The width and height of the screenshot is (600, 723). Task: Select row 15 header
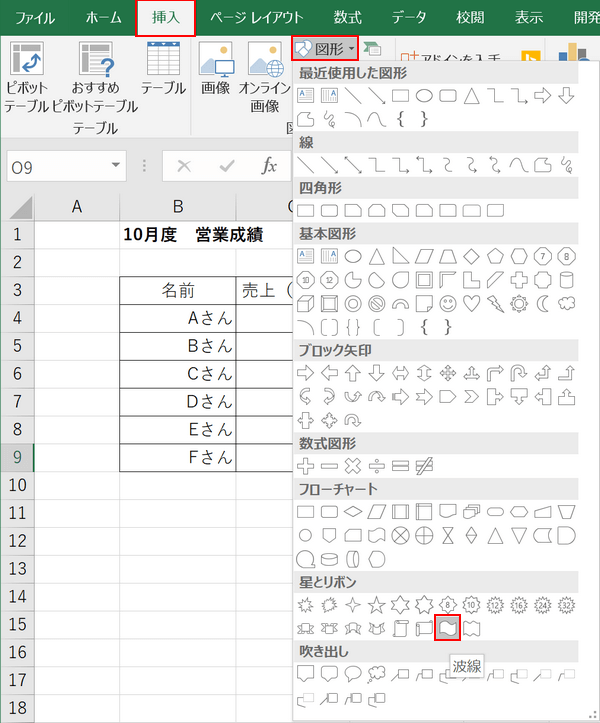pyautogui.click(x=17, y=624)
